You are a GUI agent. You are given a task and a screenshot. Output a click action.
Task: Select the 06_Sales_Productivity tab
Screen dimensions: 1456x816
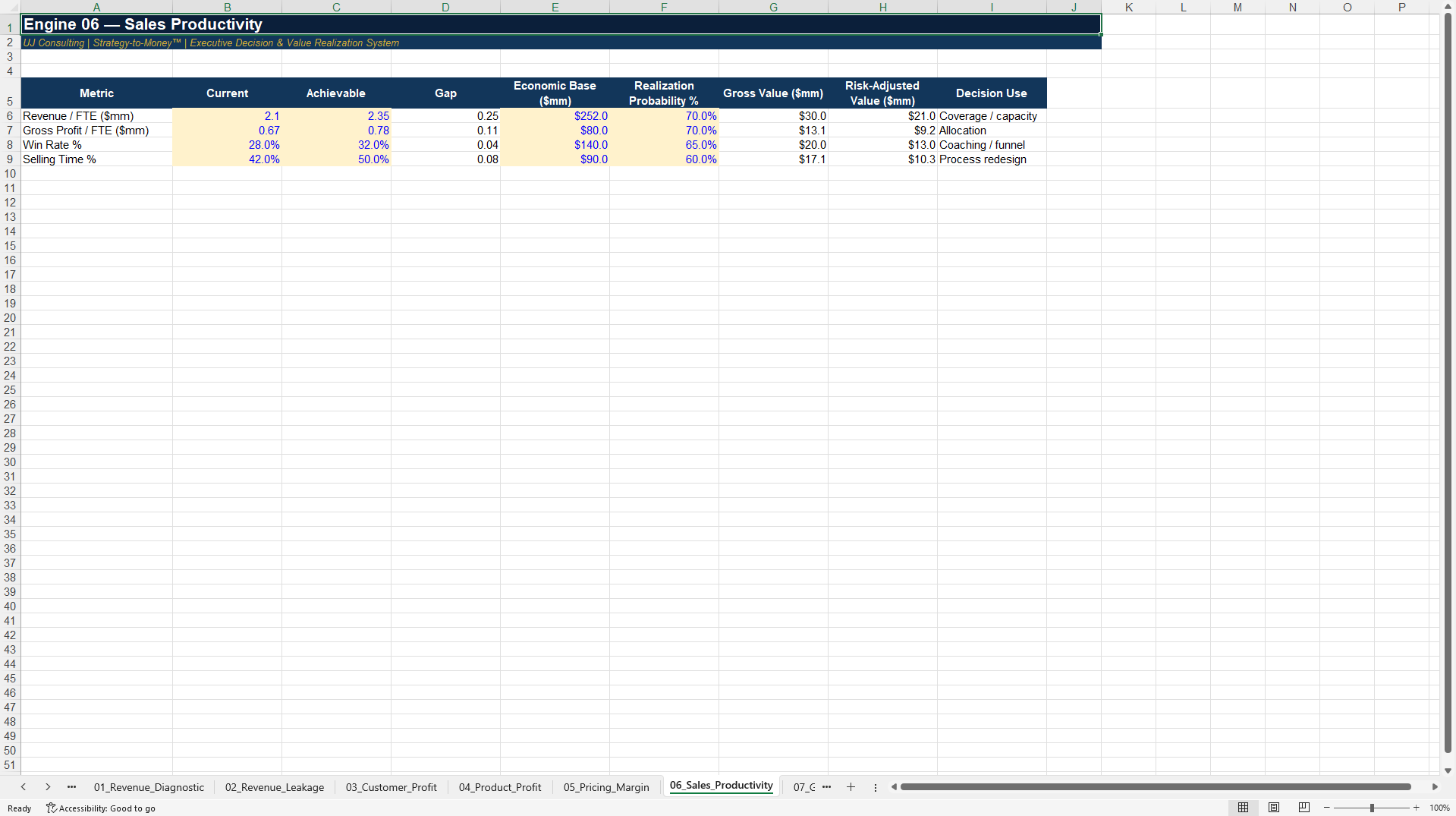(721, 786)
